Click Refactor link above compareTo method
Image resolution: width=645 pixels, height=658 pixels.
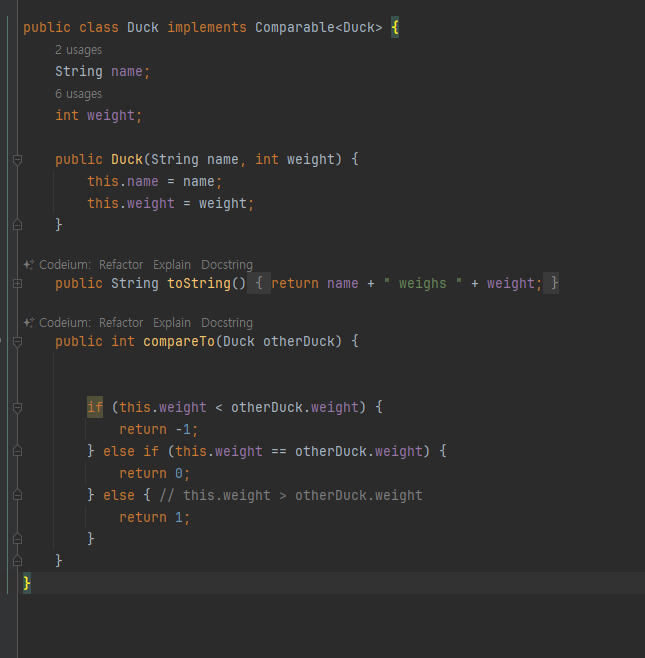[121, 323]
